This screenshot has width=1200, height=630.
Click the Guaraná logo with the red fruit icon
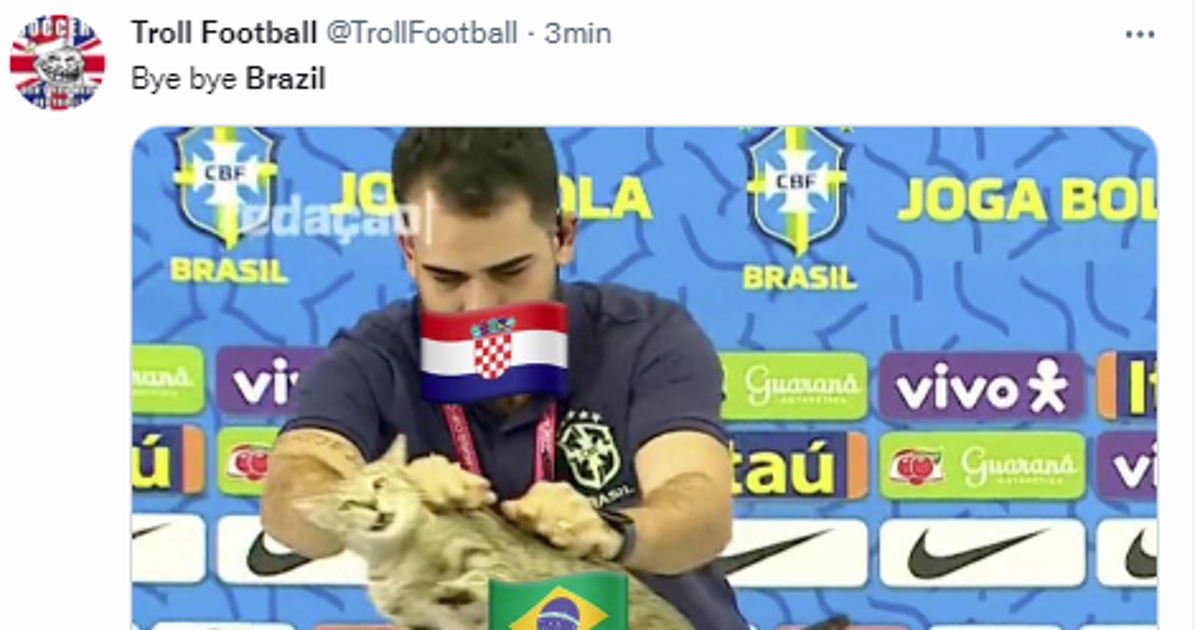coord(982,466)
